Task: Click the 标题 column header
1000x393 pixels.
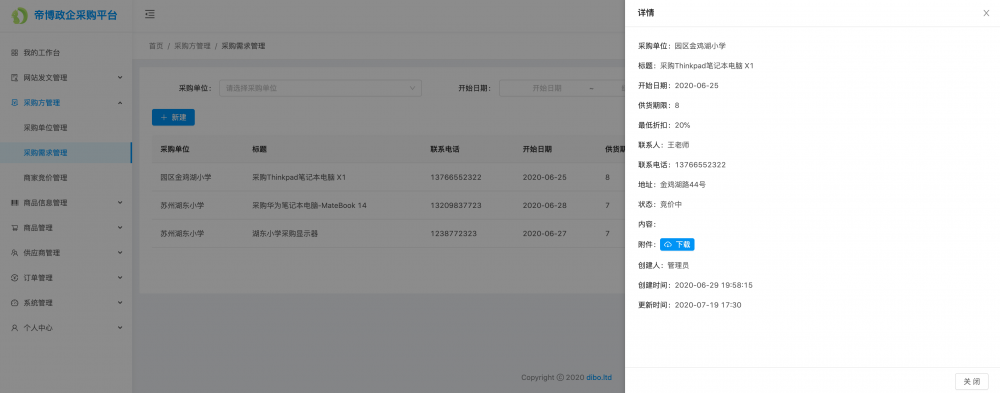Action: (260, 149)
